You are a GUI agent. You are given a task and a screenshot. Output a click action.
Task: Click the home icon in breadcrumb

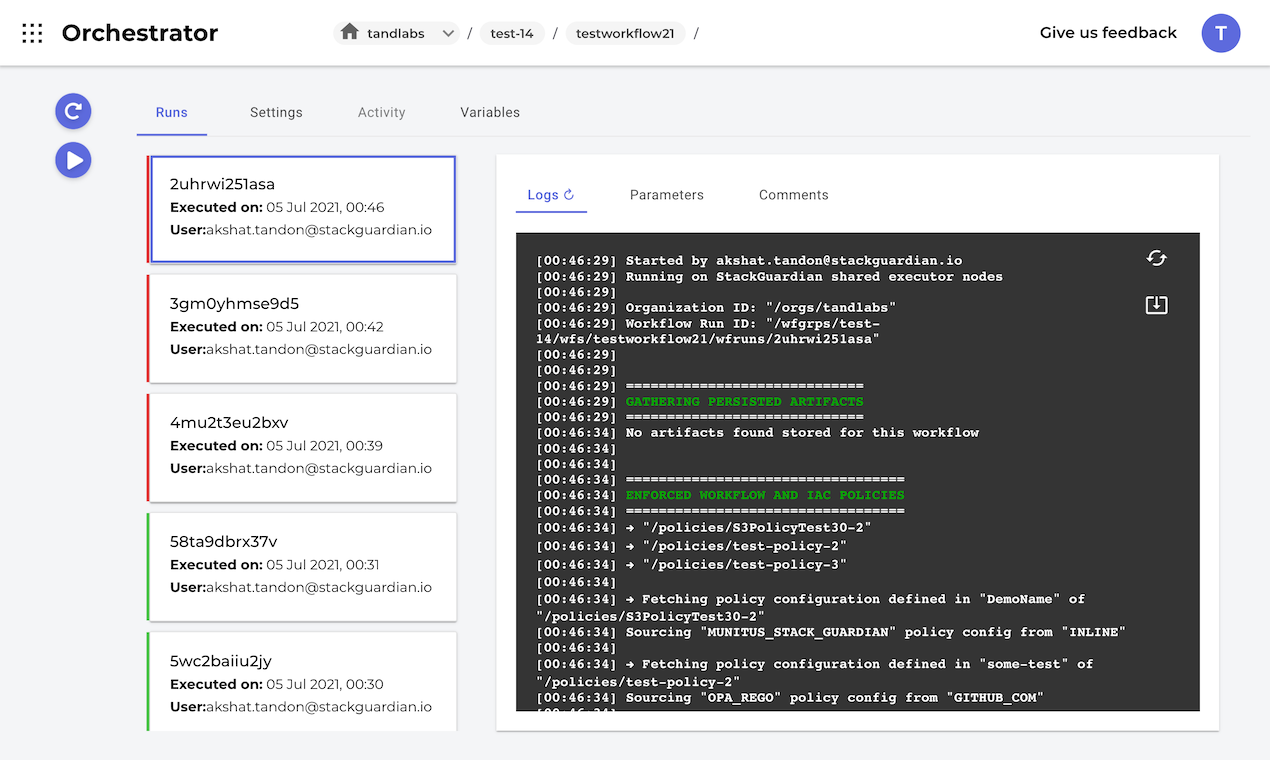click(349, 32)
